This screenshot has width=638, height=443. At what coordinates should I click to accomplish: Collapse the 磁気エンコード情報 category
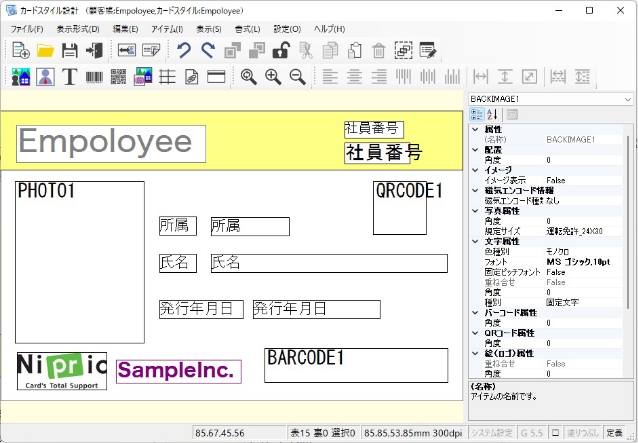(x=475, y=190)
